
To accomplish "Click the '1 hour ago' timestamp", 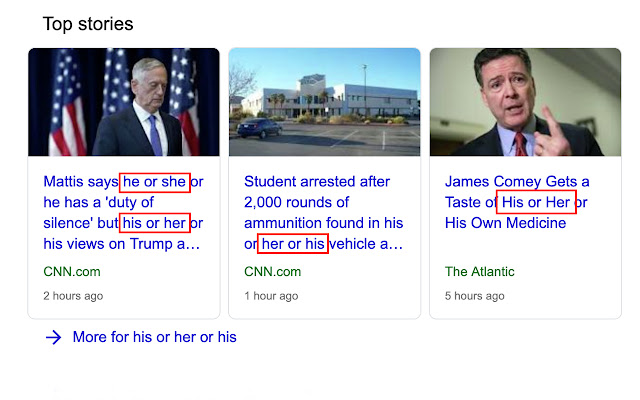I will 271,296.
